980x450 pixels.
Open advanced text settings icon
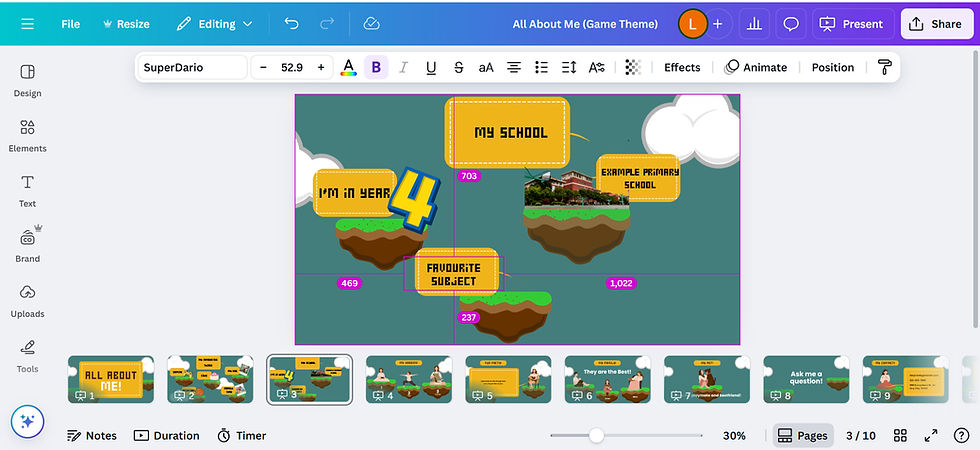[597, 68]
